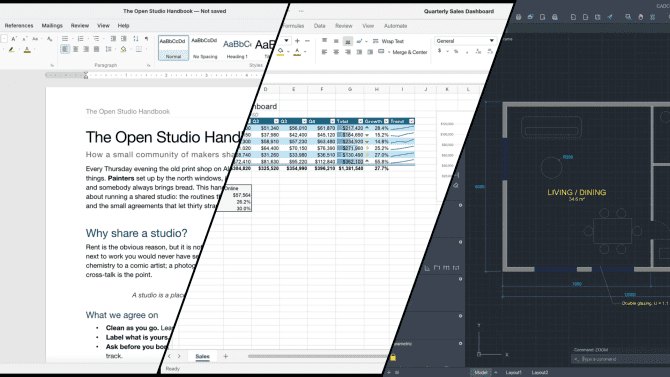670x377 pixels.
Task: Click the spreadsheet font color icon
Action: 297,52
